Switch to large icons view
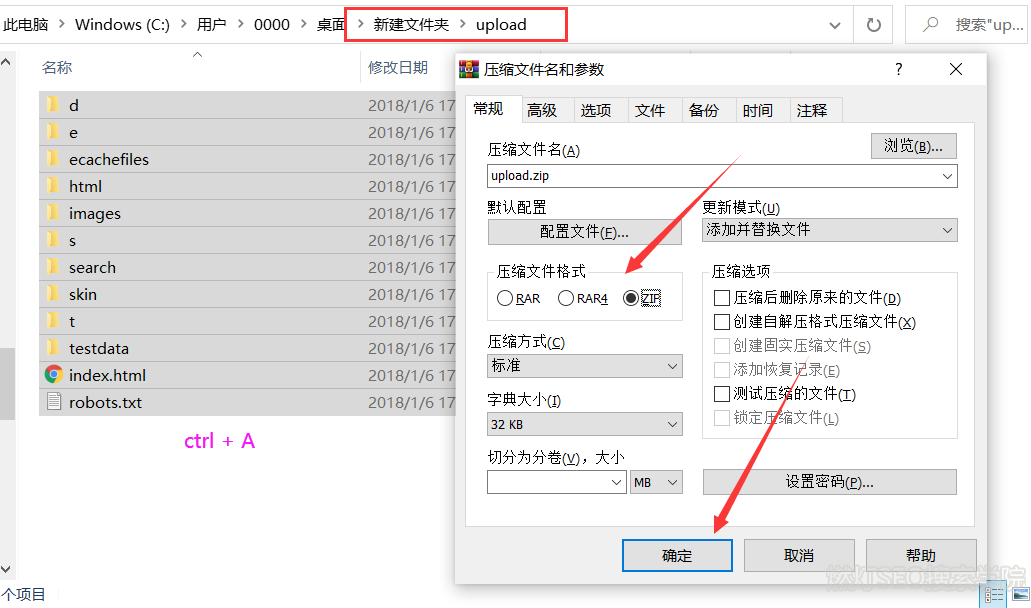This screenshot has width=1031, height=608. point(1020,595)
